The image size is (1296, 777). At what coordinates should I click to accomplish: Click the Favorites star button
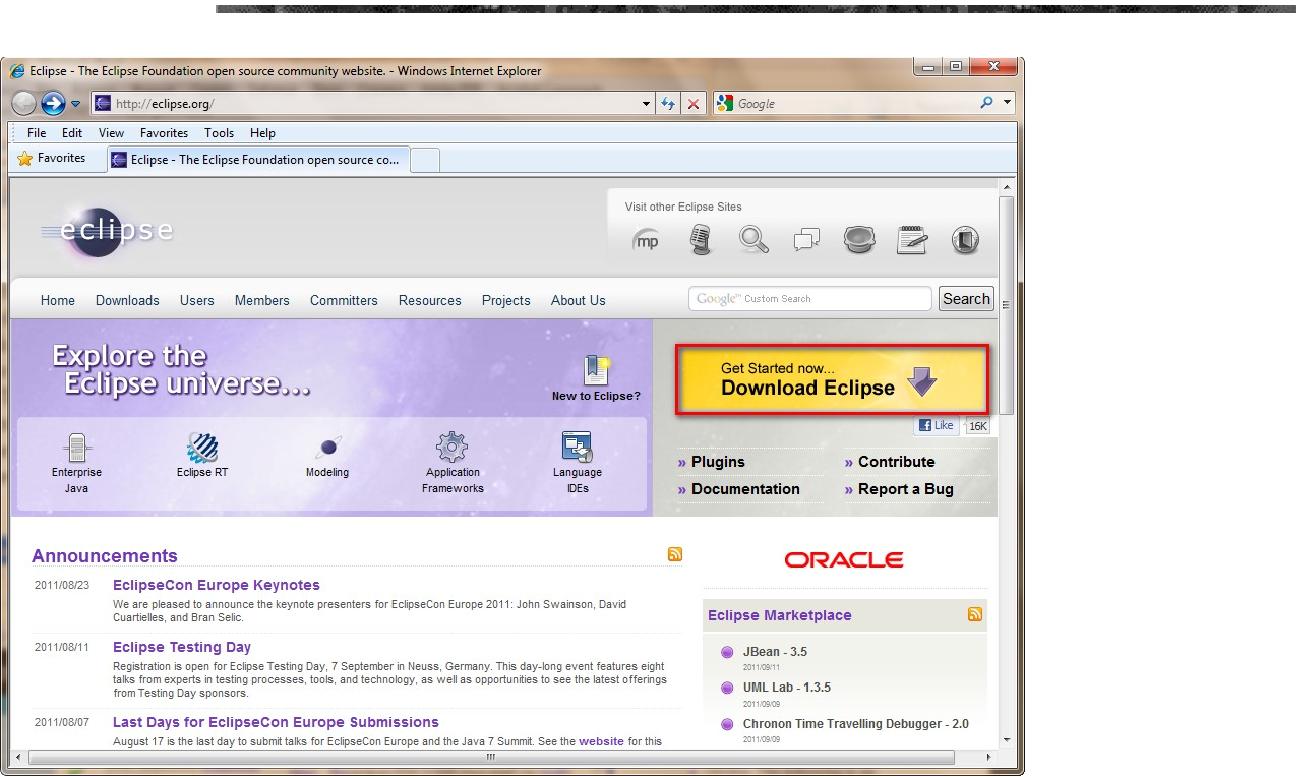point(52,158)
